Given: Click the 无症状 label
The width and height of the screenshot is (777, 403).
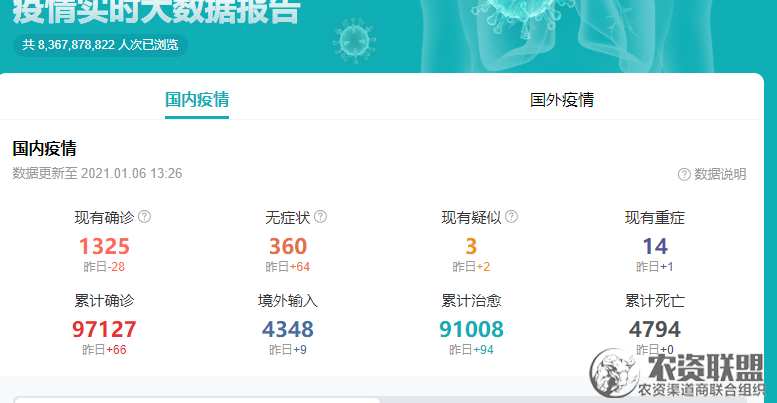Looking at the screenshot, I should [x=288, y=217].
